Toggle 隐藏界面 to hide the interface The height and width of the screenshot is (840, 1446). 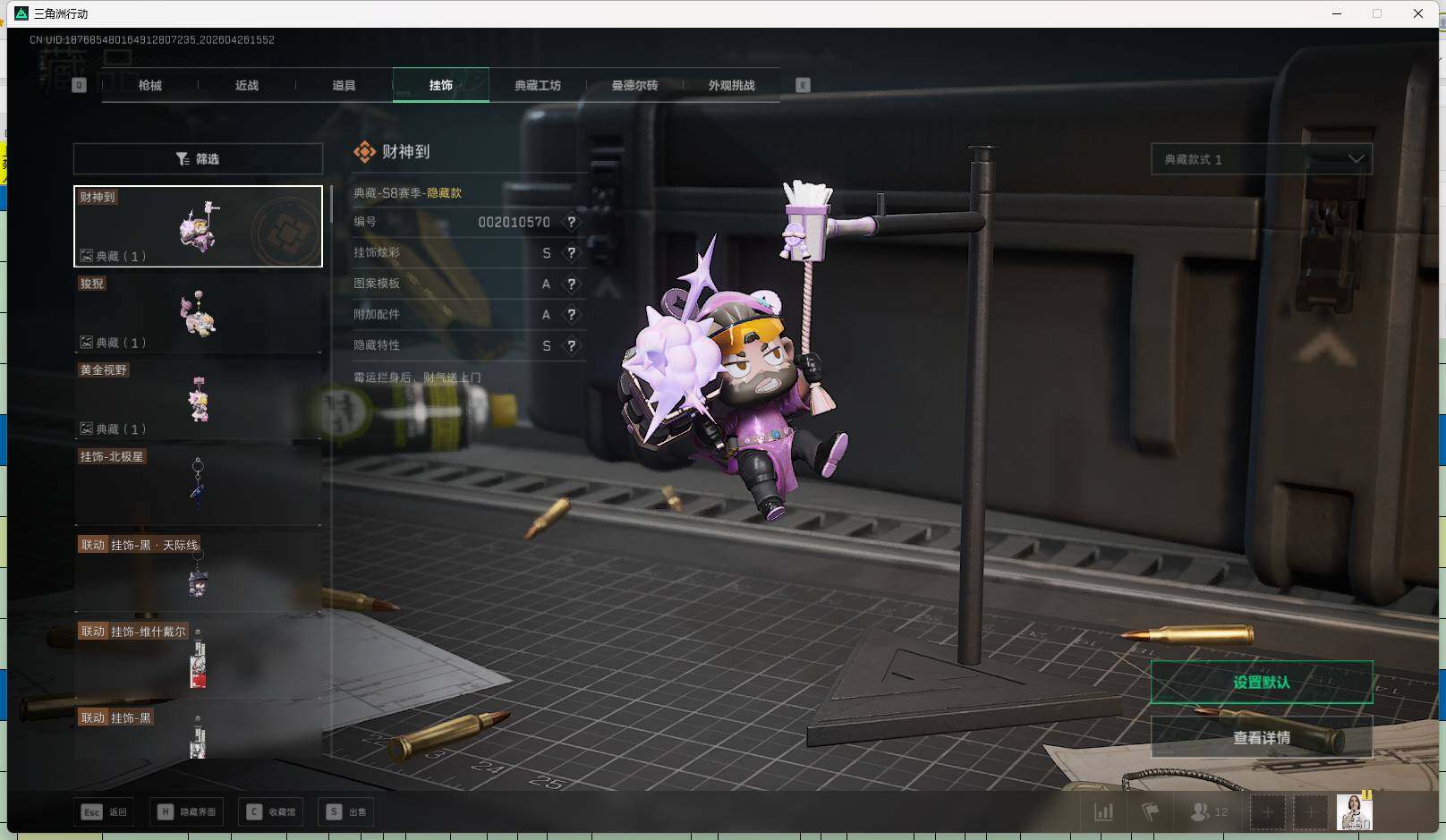tap(188, 812)
